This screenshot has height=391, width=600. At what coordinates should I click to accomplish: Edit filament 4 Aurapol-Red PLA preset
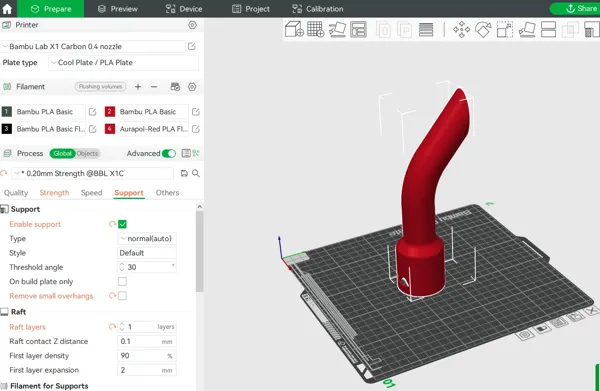tap(196, 129)
